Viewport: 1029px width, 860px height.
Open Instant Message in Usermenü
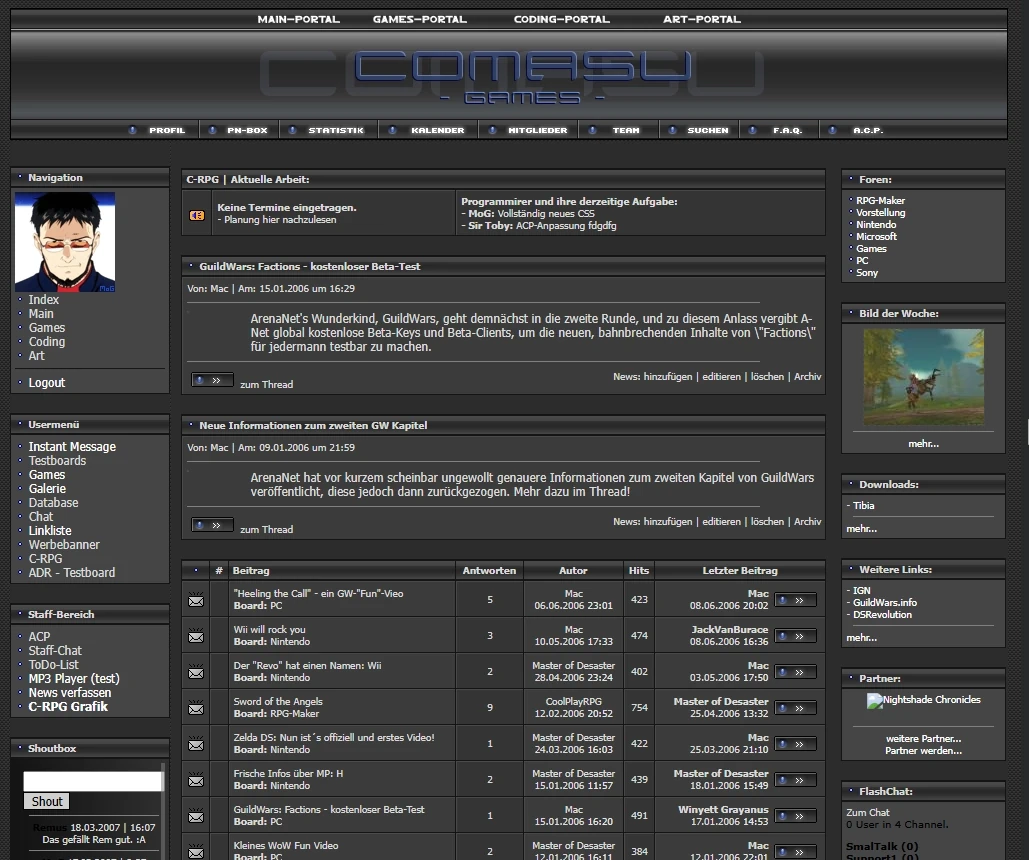click(72, 446)
